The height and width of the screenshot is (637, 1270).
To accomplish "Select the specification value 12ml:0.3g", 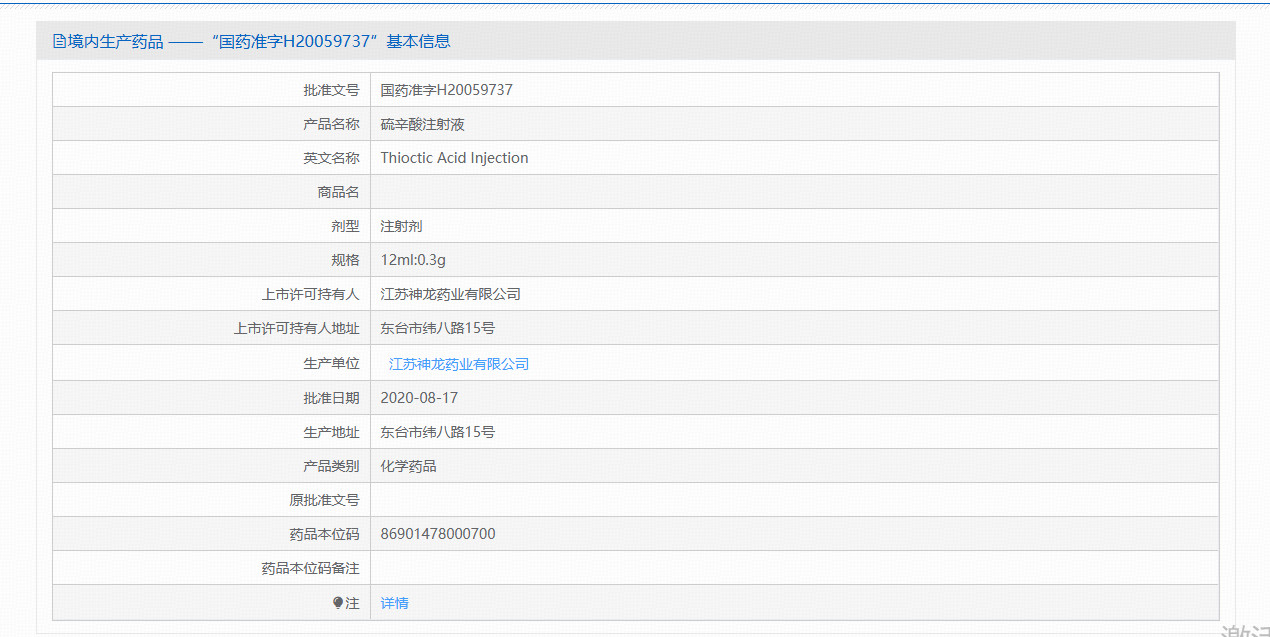I will coord(412,260).
